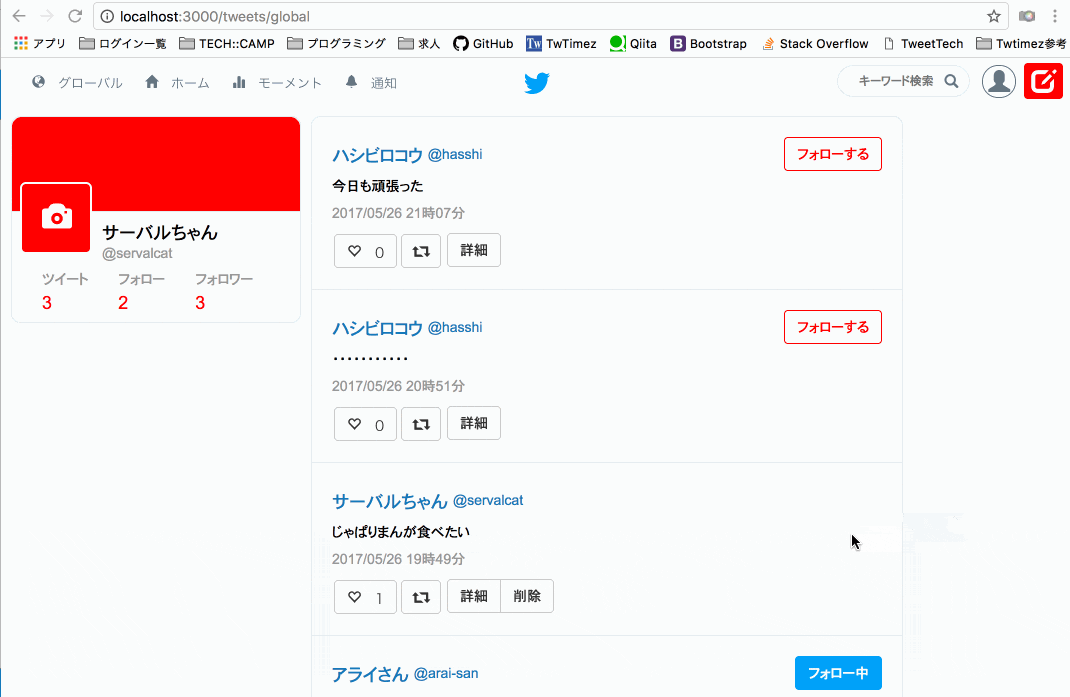Reload the page in the browser
This screenshot has height=697, width=1070.
(75, 16)
